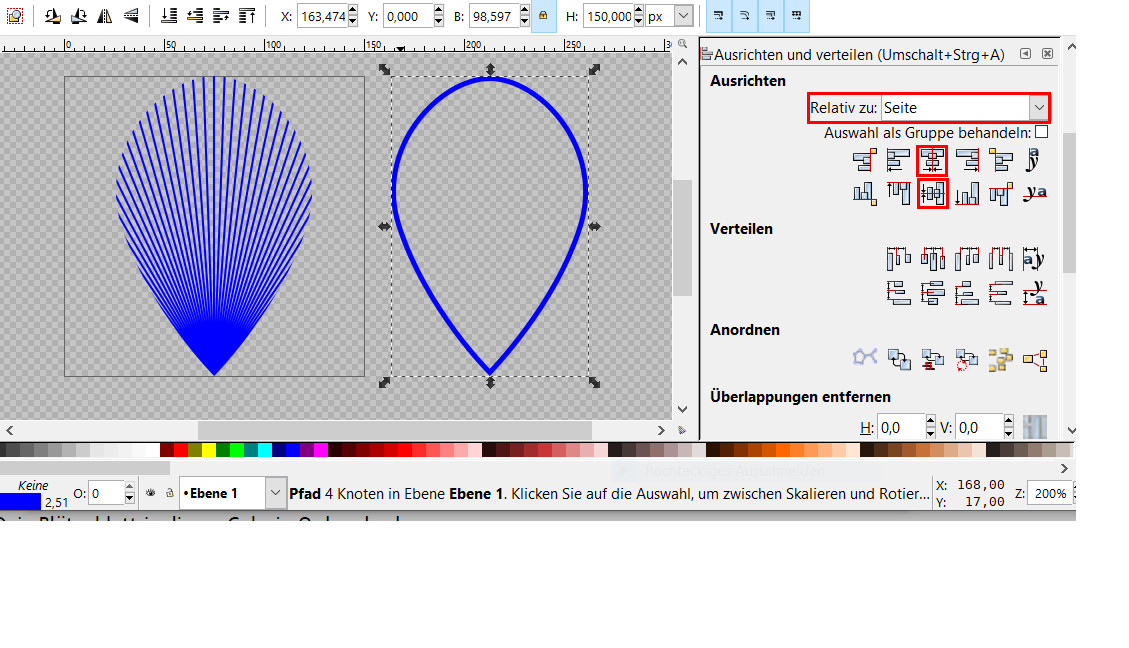
Task: Step the X position value spinner
Action: pos(352,16)
